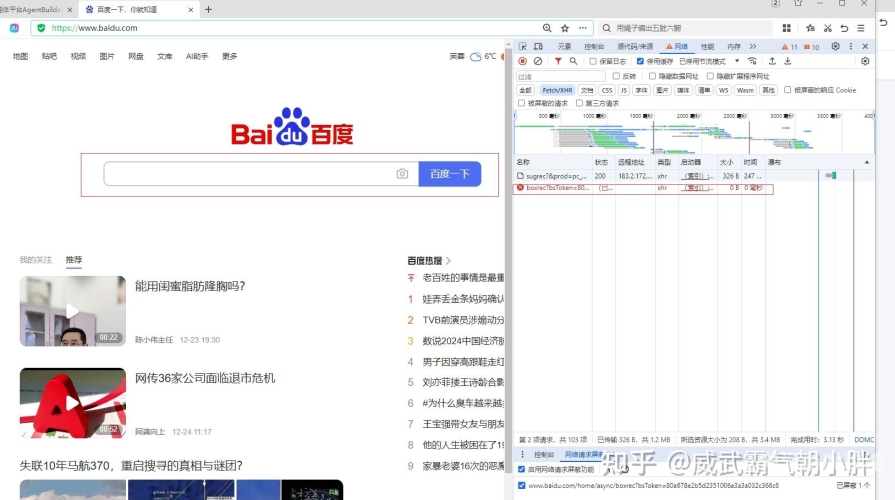Play the 能用闺蜜脂肪隆胸吗 video thumbnail
Screen dimensions: 895x500
point(72,311)
